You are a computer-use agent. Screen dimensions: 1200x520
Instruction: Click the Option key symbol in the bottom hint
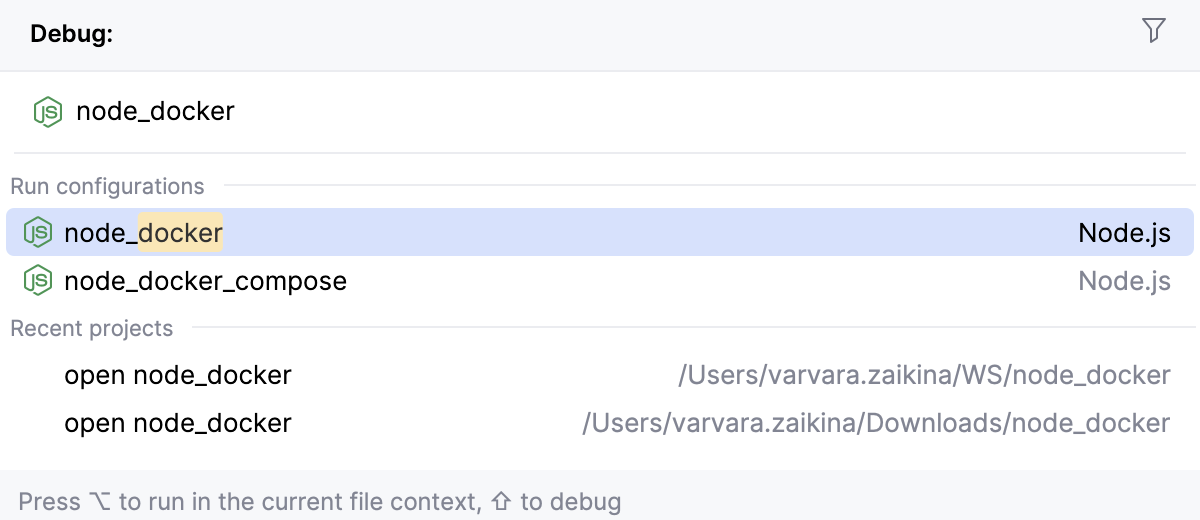pyautogui.click(x=100, y=502)
